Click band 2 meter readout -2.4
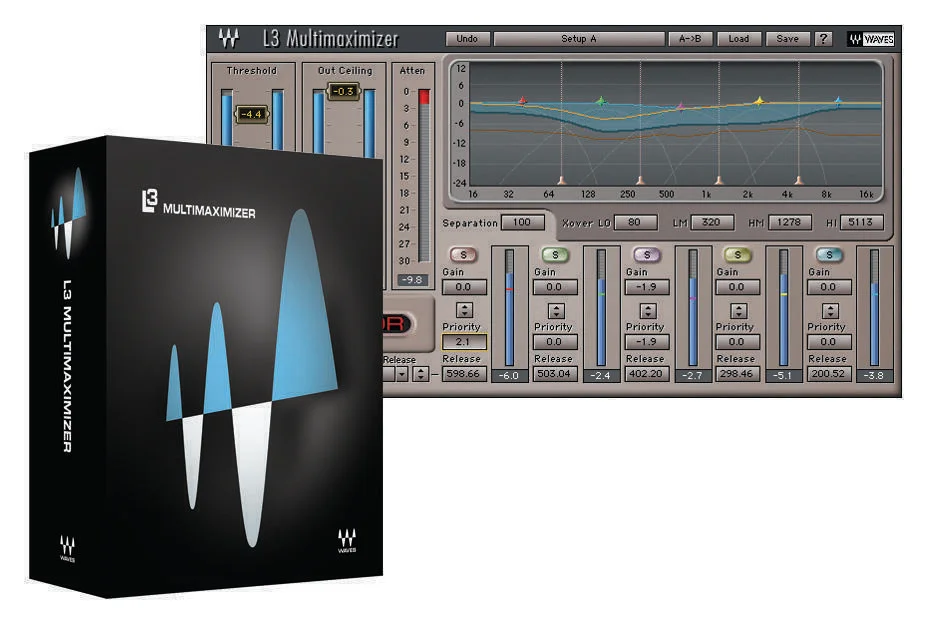The height and width of the screenshot is (629, 940). click(601, 376)
